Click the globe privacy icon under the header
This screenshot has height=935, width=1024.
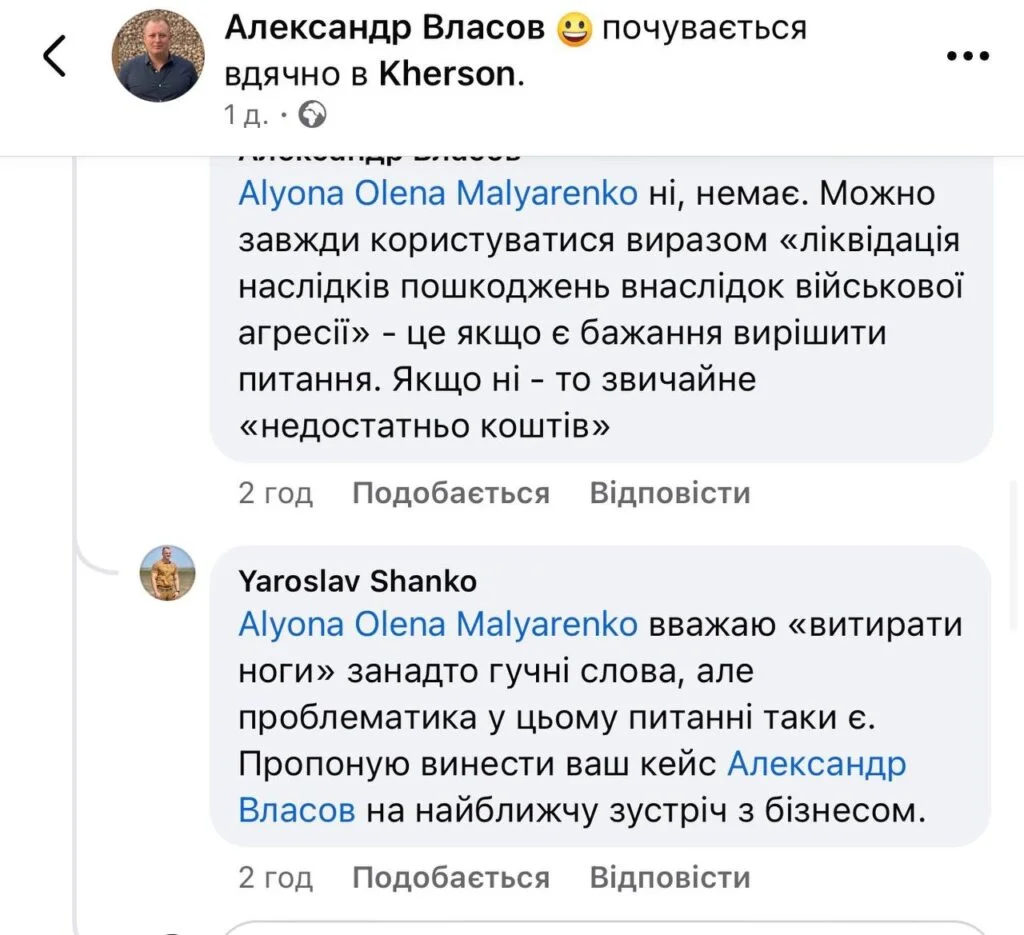[313, 116]
